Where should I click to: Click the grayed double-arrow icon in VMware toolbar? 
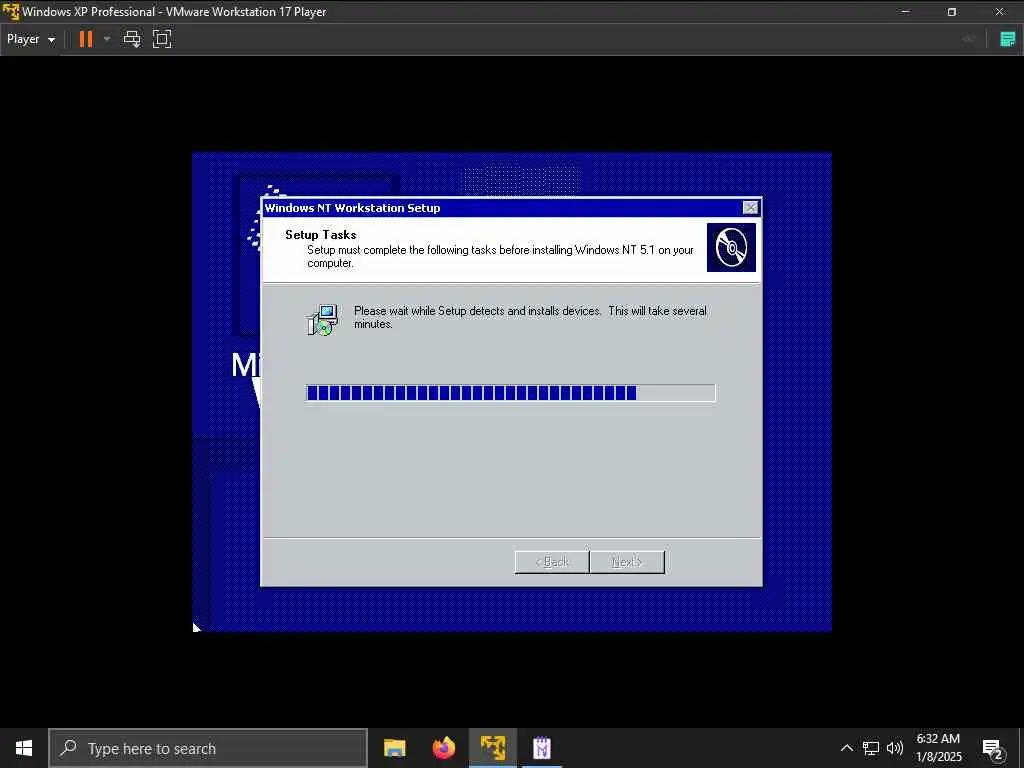969,39
